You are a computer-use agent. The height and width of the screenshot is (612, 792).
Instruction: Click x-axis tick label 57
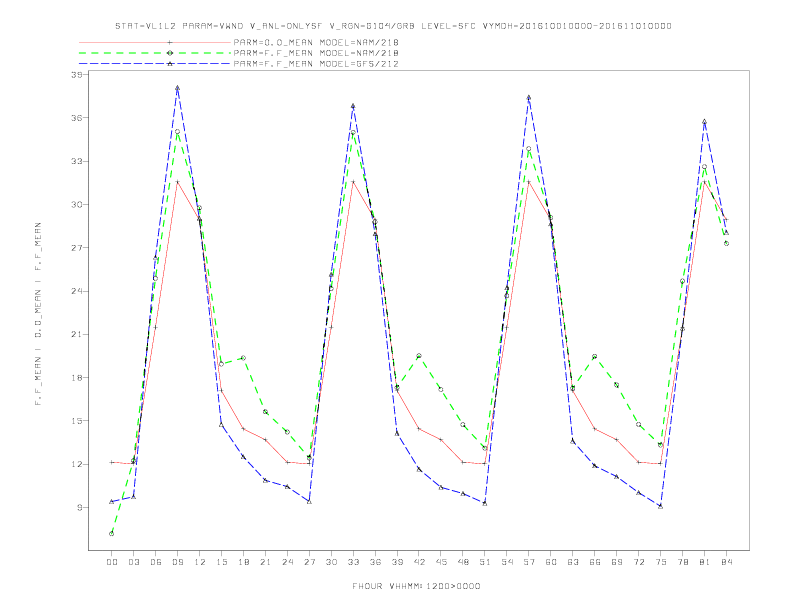pyautogui.click(x=529, y=562)
